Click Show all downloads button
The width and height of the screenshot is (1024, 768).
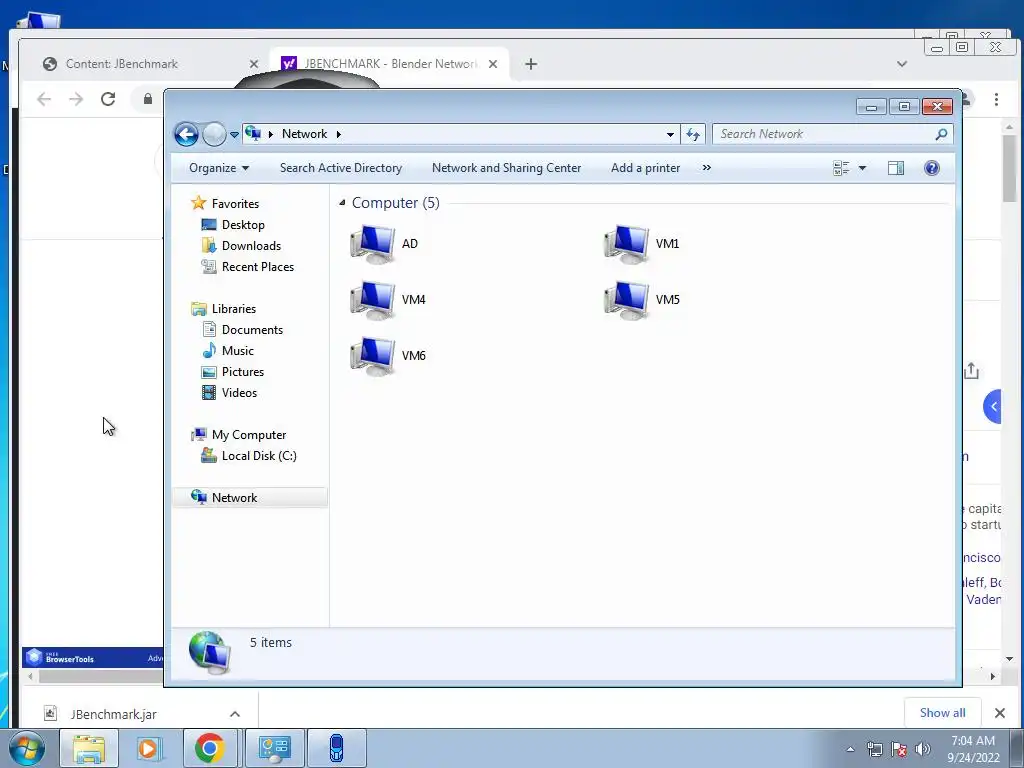(x=942, y=713)
